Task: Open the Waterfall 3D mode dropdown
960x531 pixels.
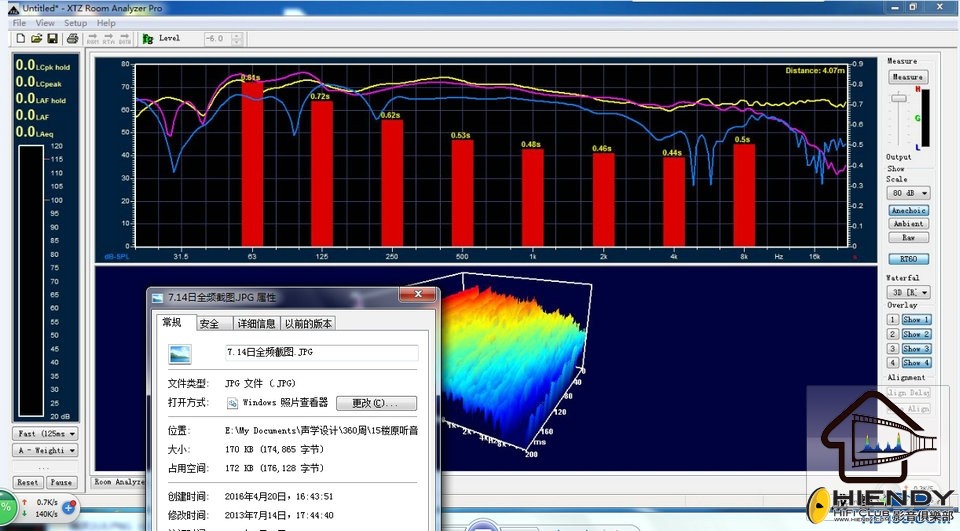Action: [x=909, y=292]
